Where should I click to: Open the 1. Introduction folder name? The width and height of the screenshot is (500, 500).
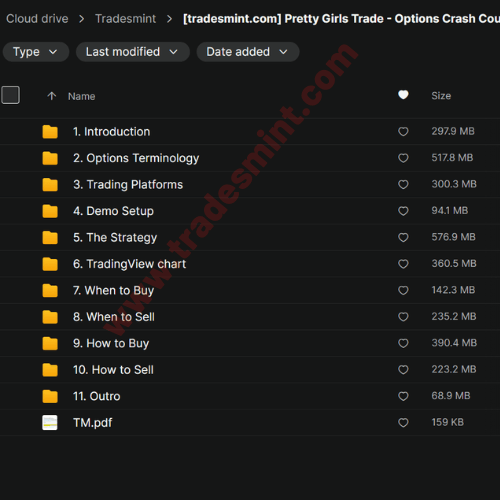[x=112, y=132]
